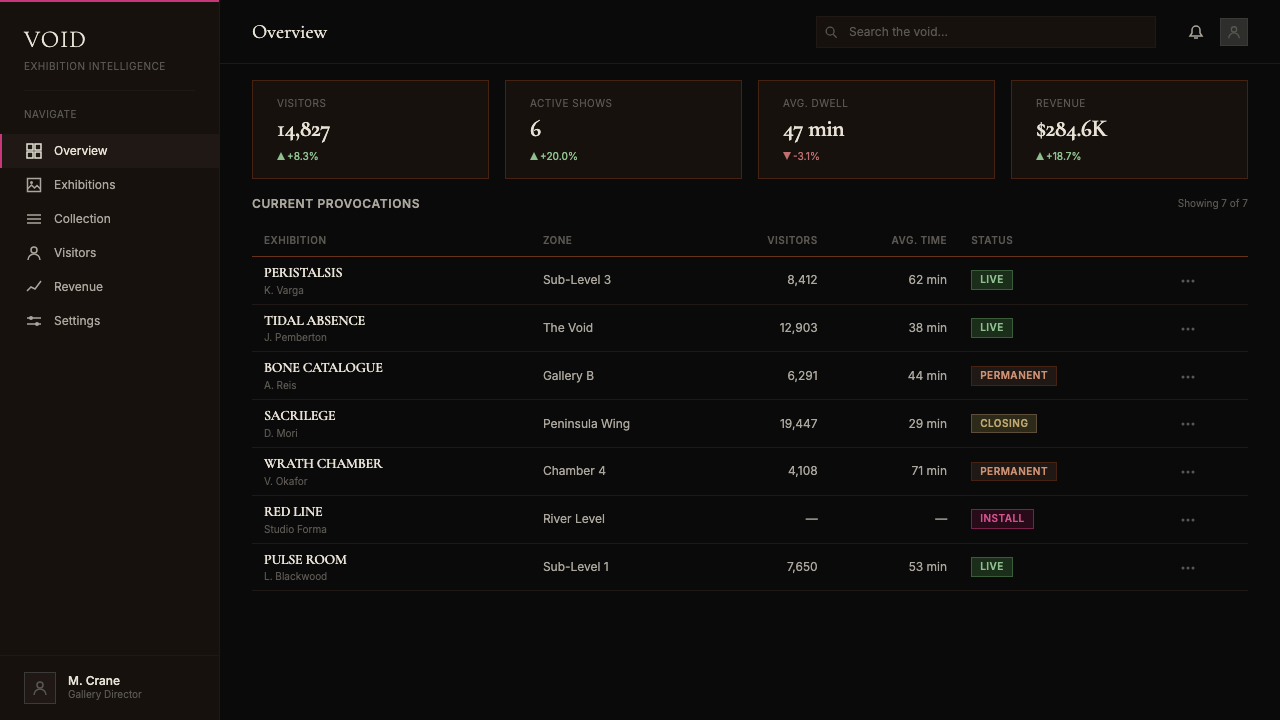Click the 'Search the void...' input field
1280x720 pixels.
click(986, 32)
